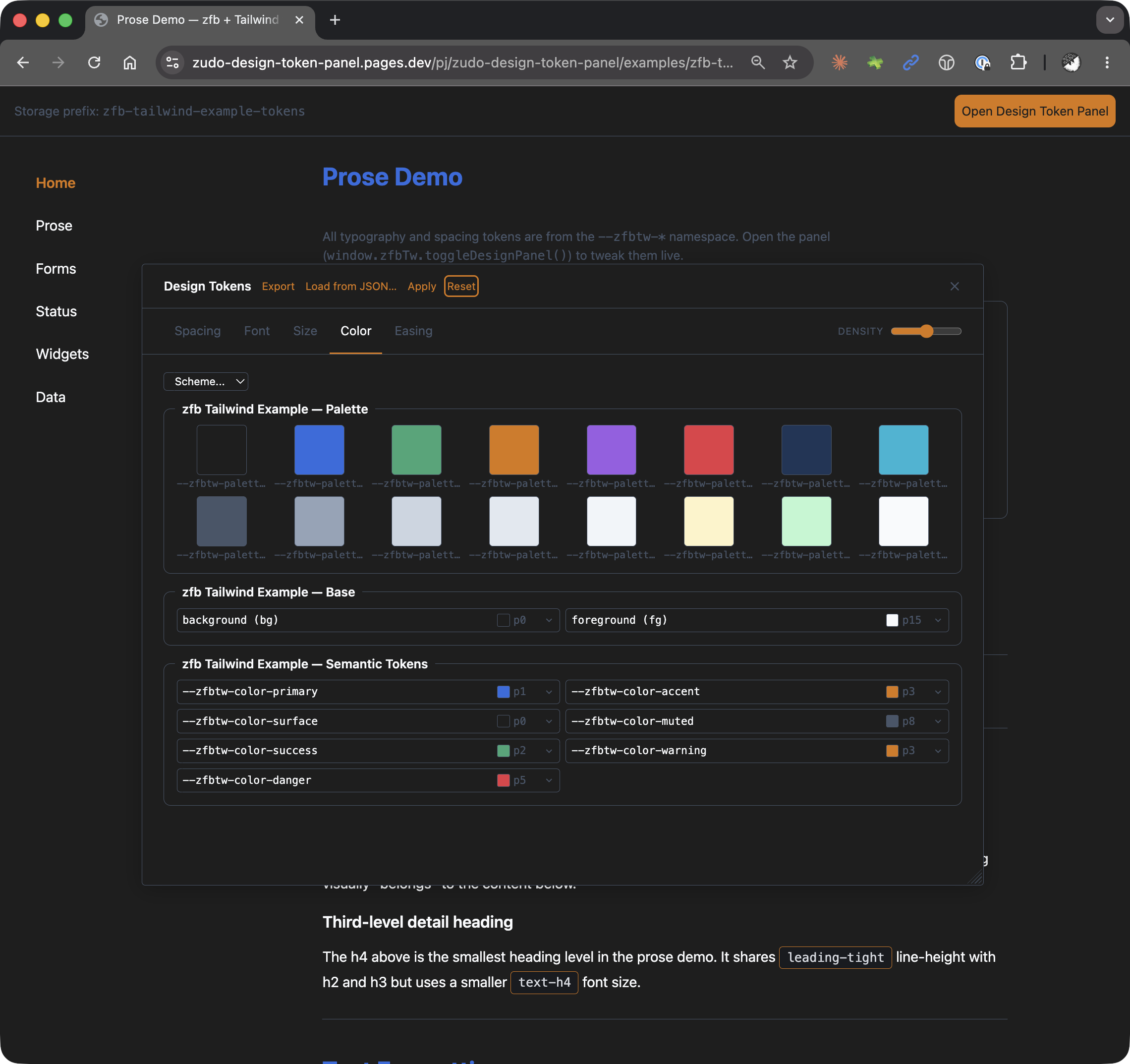Export the design tokens
1130x1064 pixels.
278,286
